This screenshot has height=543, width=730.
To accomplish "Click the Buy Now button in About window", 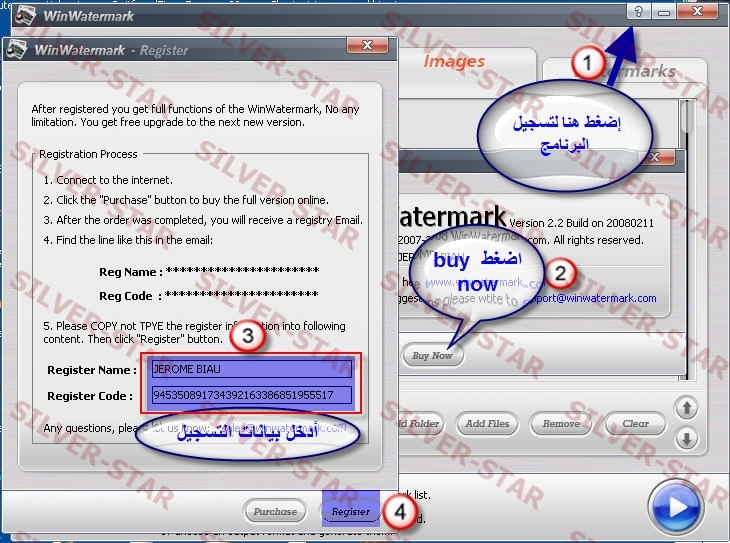I will 432,356.
